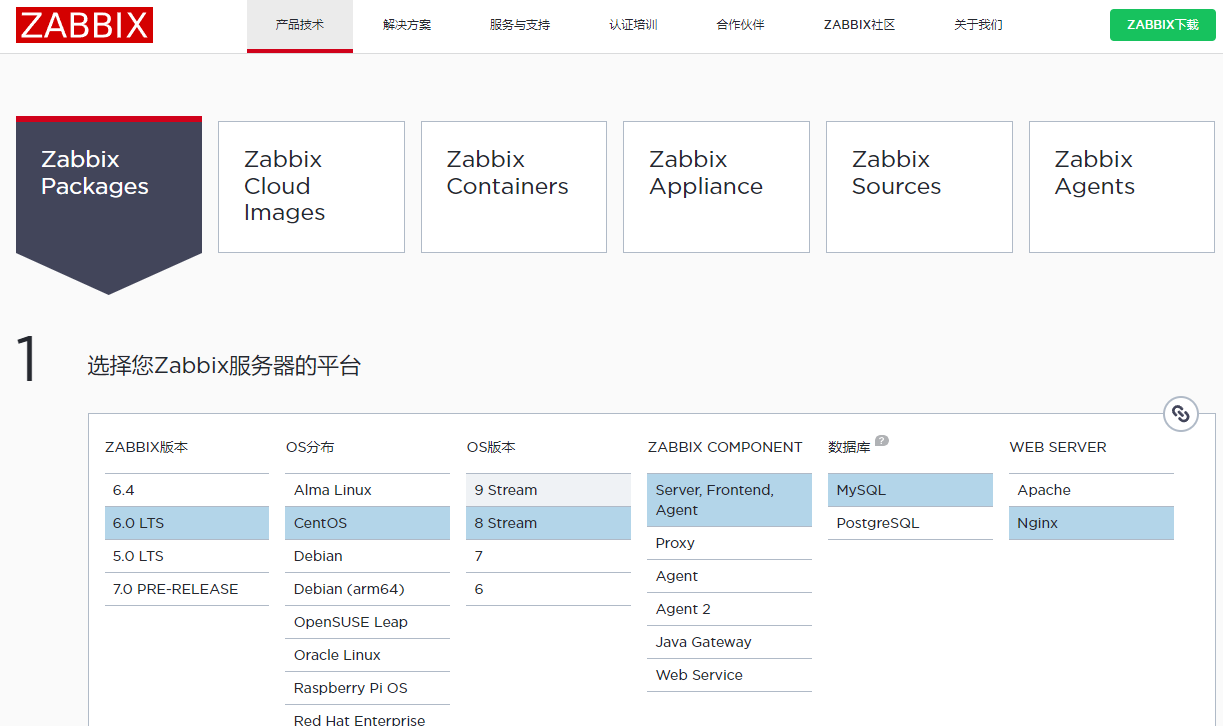Switch to Zabbix Appliance tab
Viewport: 1223px width, 726px height.
coord(716,187)
